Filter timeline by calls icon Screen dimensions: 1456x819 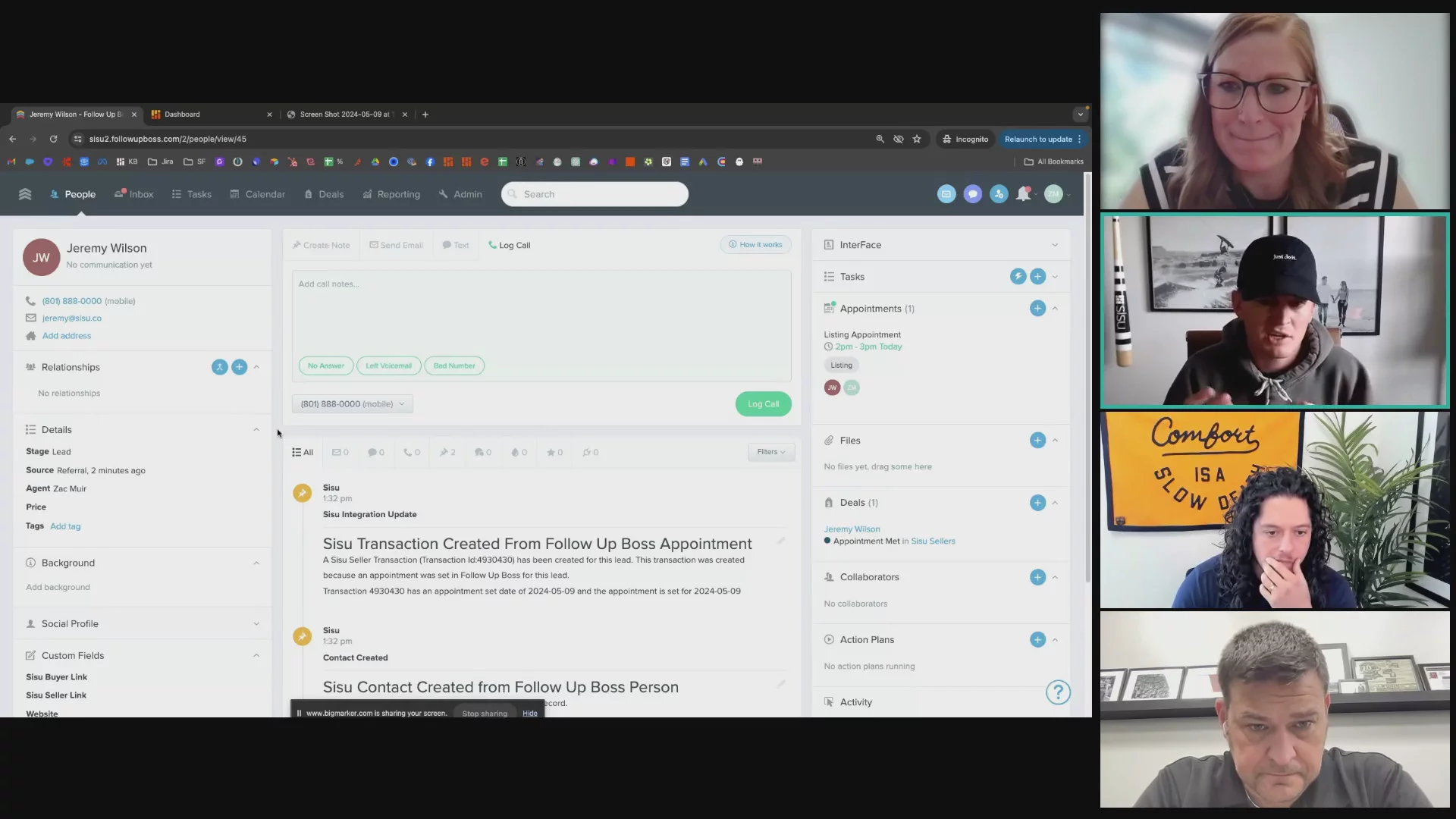[412, 453]
